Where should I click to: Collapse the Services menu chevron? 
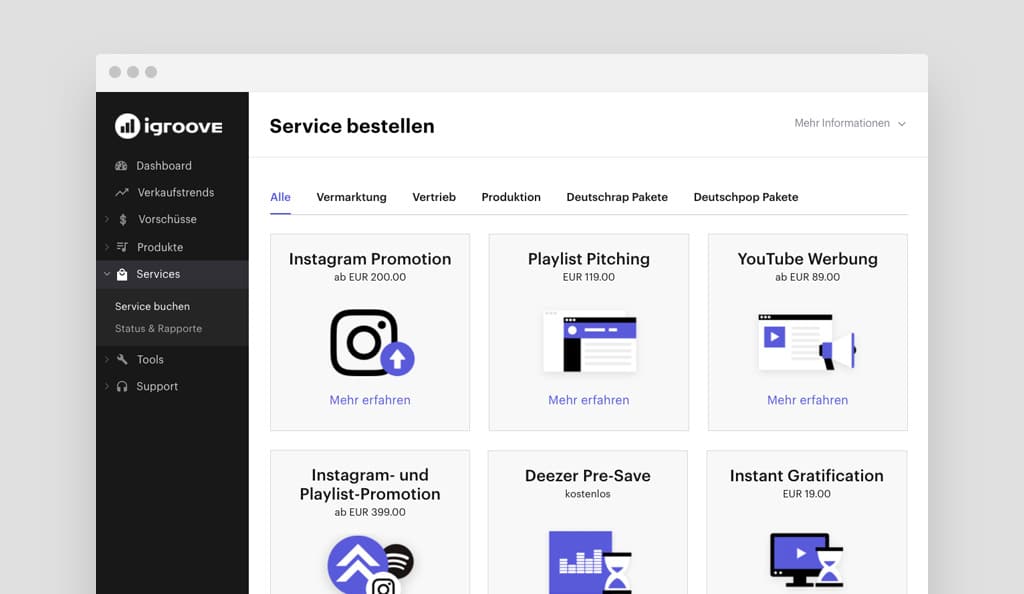(x=107, y=274)
